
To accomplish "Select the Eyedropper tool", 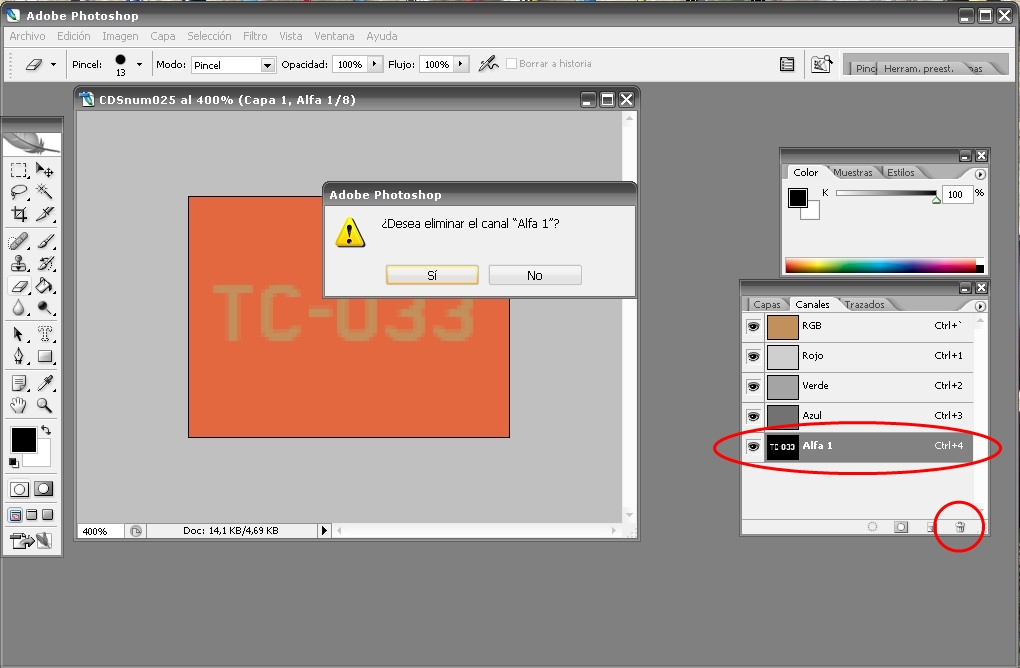I will [44, 383].
